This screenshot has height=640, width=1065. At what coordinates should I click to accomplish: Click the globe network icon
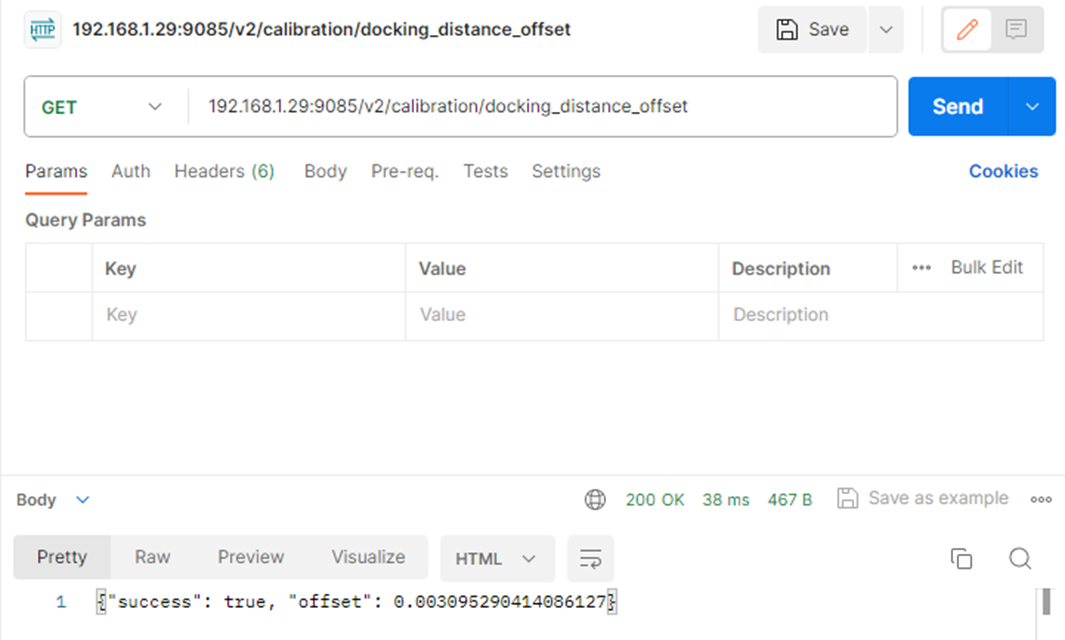click(x=595, y=500)
